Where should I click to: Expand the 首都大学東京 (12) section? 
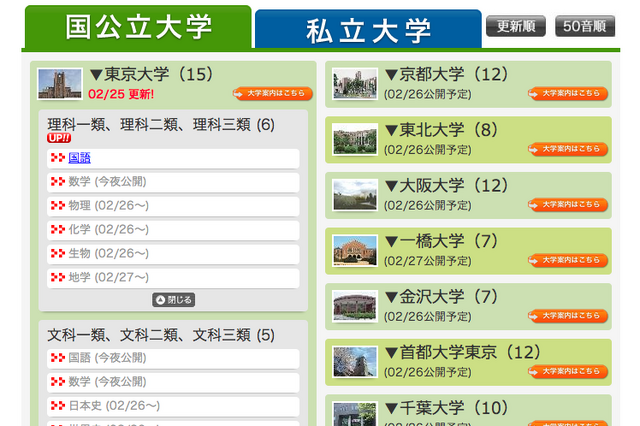pyautogui.click(x=463, y=352)
